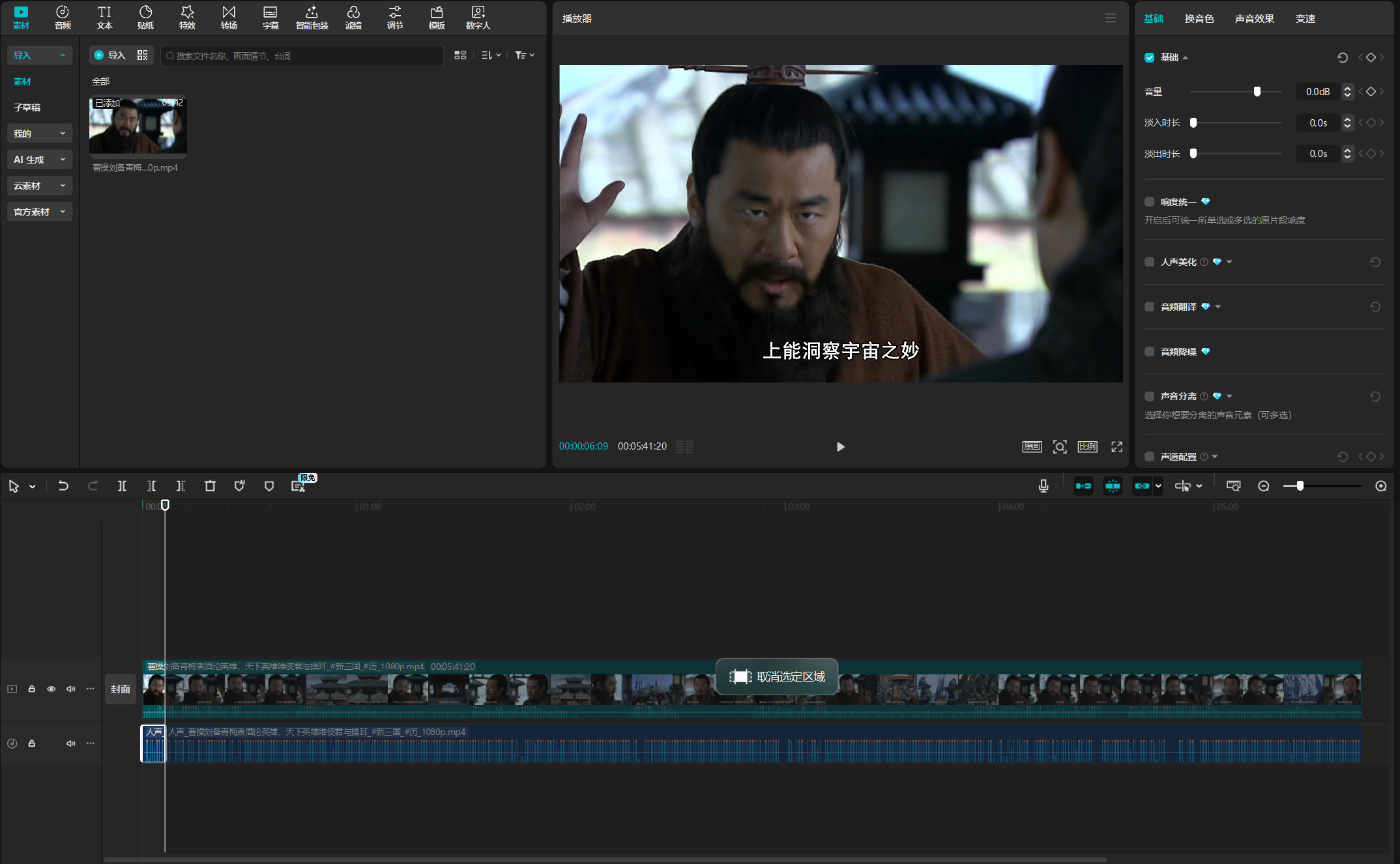Click the microphone record voiceover icon
Viewport: 1400px width, 864px height.
click(1043, 486)
